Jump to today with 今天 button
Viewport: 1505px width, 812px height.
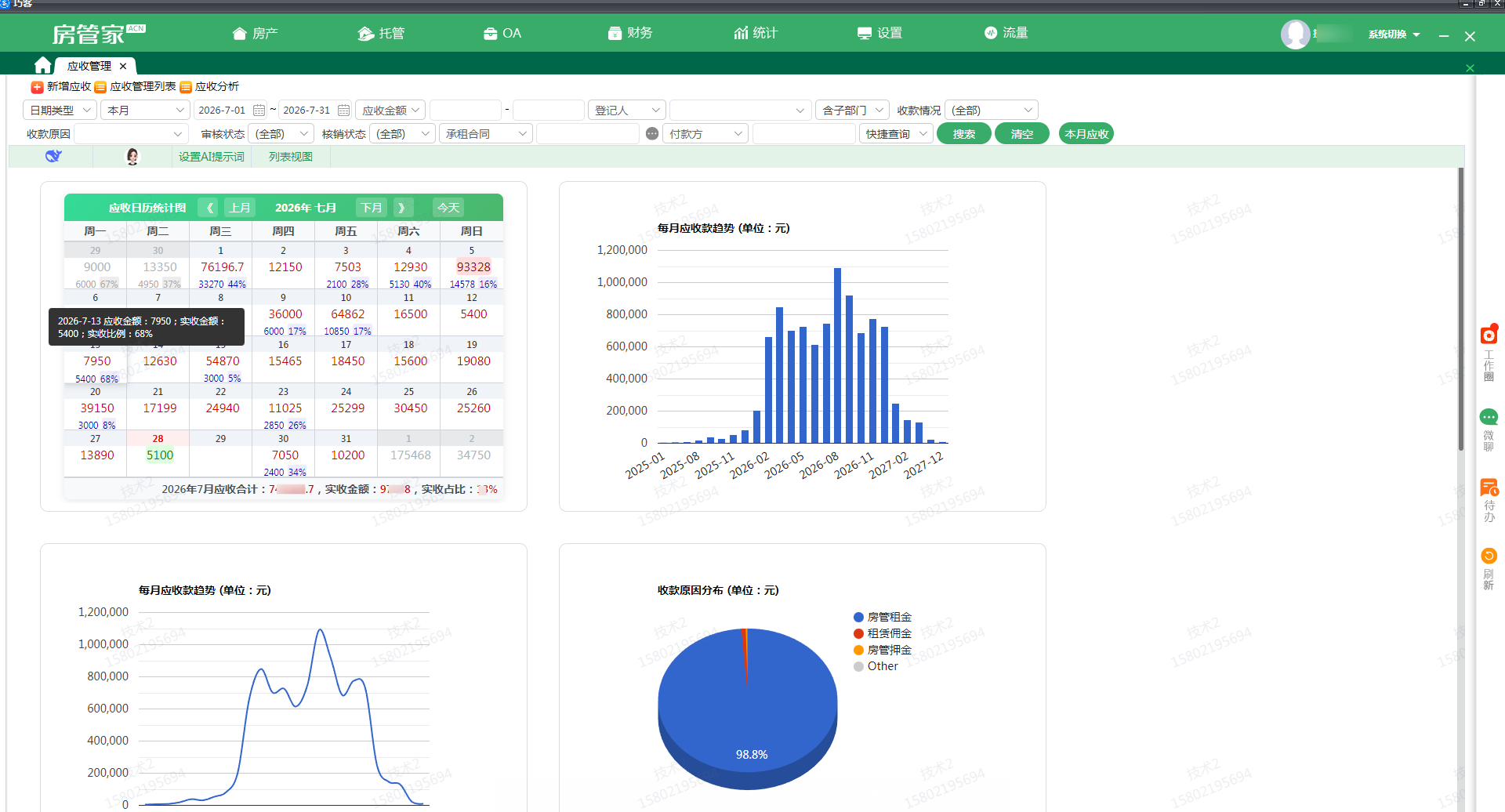[x=448, y=208]
